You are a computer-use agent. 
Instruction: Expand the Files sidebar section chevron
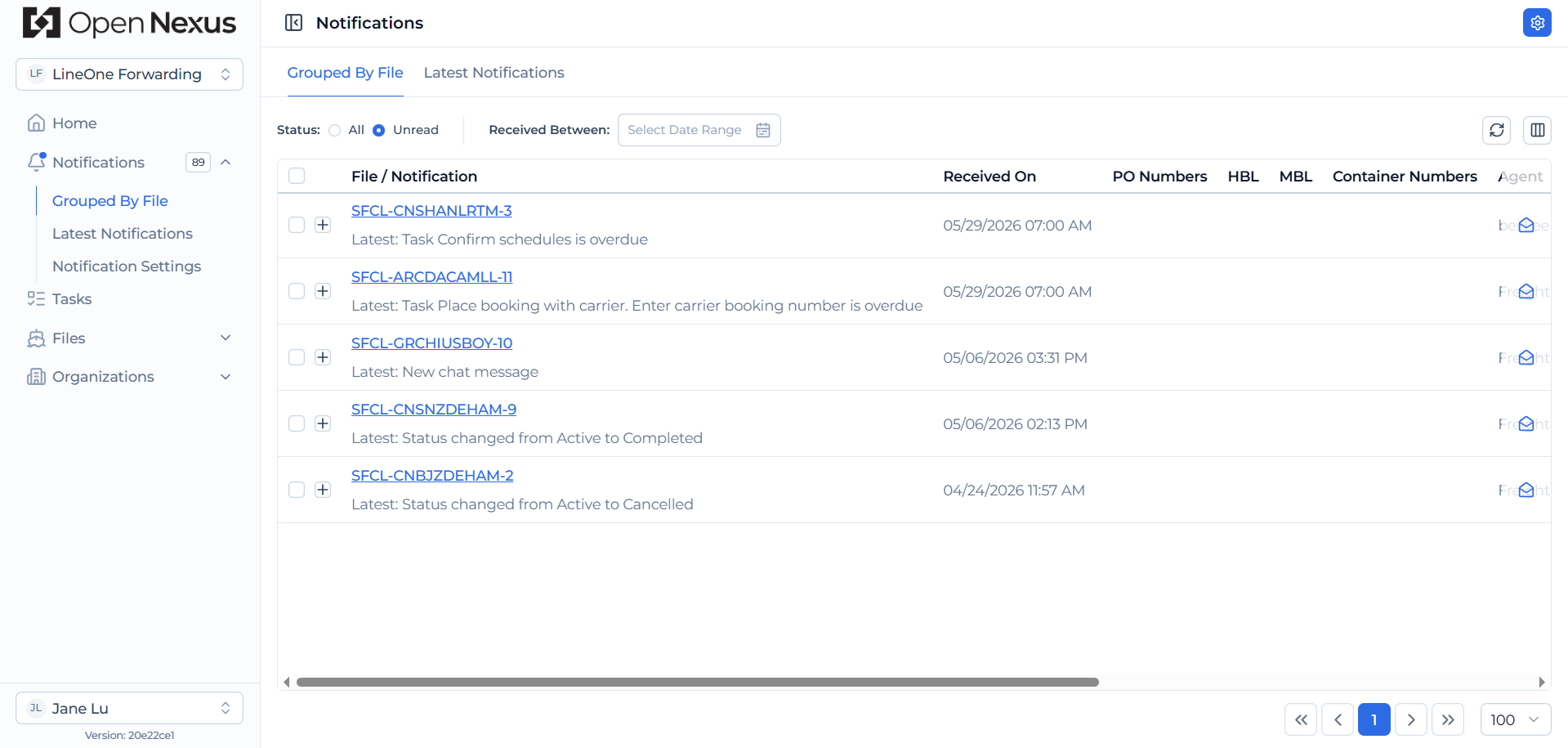226,338
